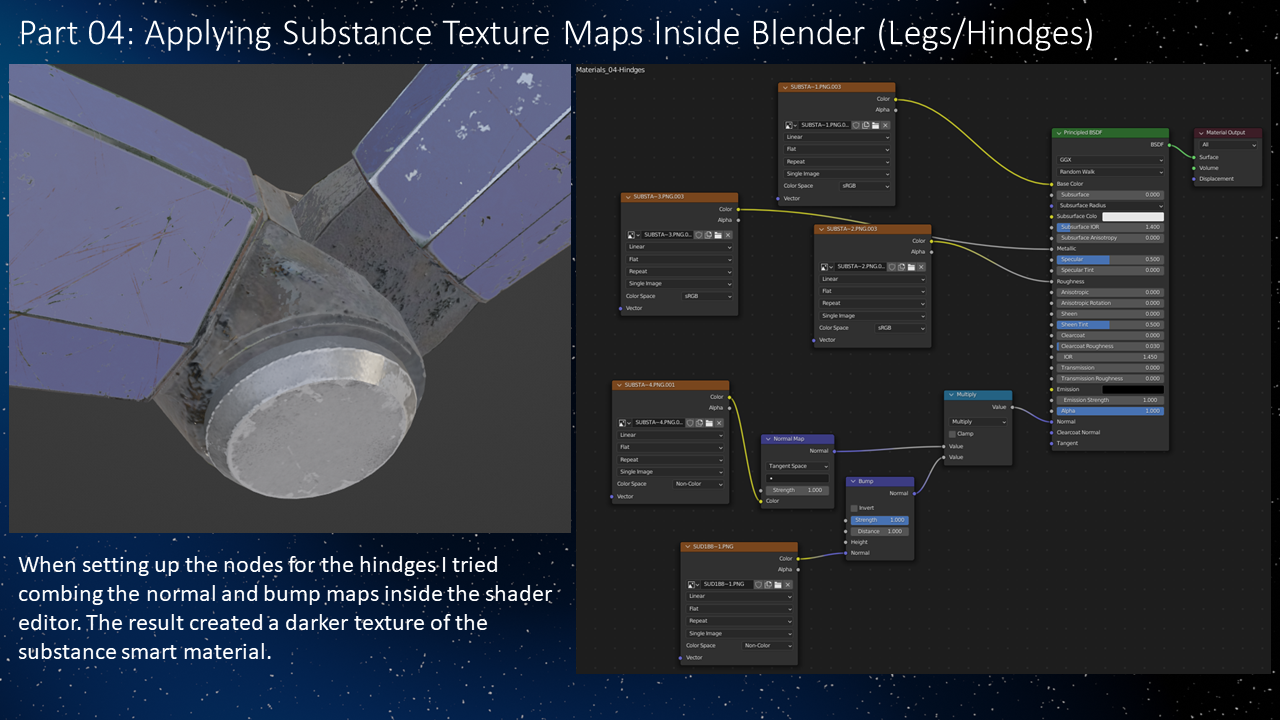The height and width of the screenshot is (720, 1280).
Task: Open GGX distribution dropdown in Principled BSDF
Action: point(1110,160)
